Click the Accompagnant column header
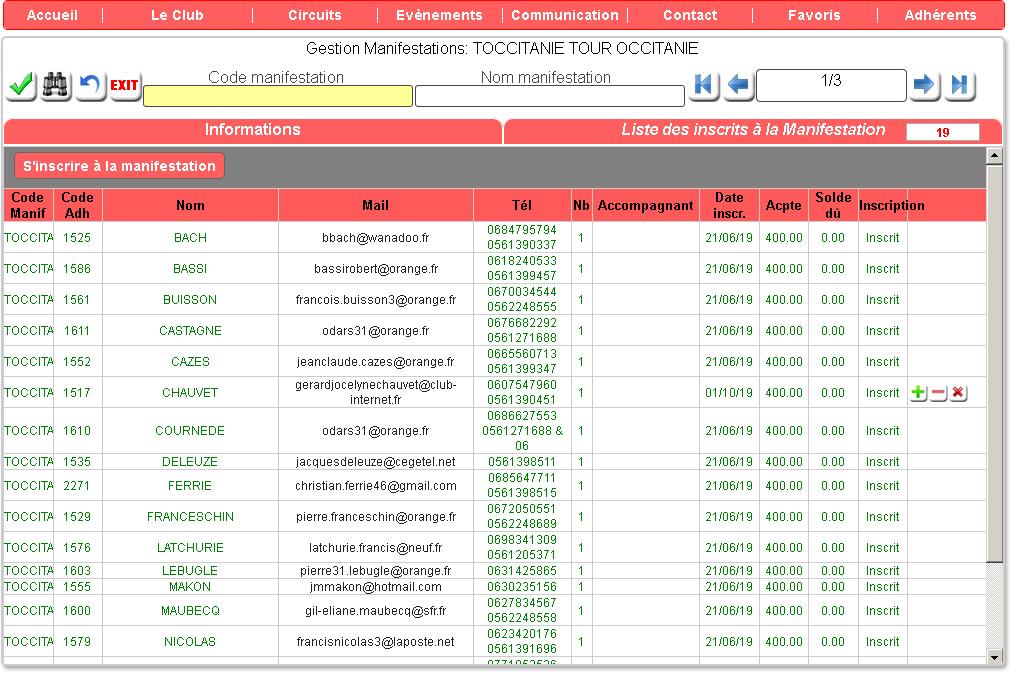The width and height of the screenshot is (1013, 676). [x=645, y=206]
